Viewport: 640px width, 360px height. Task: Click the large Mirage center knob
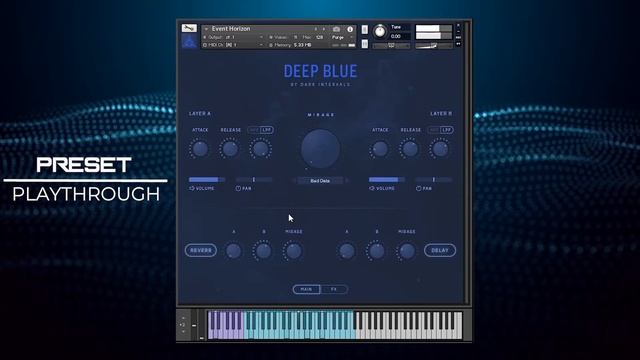(x=320, y=149)
